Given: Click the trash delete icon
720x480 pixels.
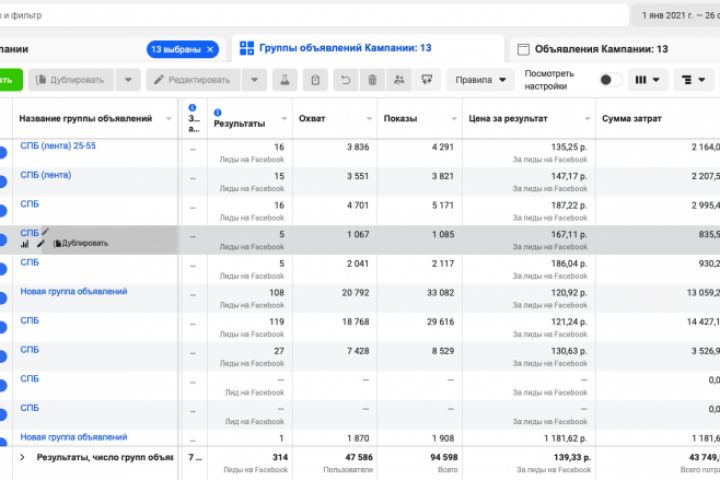Looking at the screenshot, I should 372,80.
